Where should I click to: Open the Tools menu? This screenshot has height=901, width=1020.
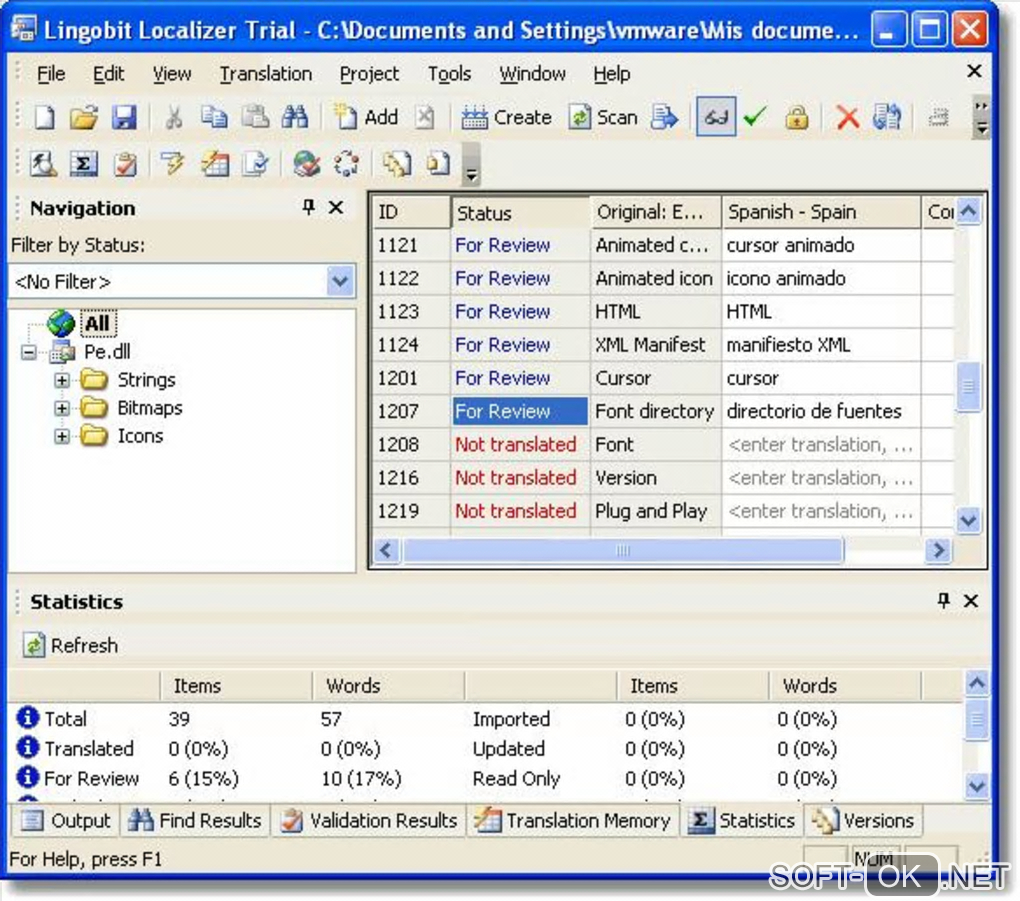[449, 74]
